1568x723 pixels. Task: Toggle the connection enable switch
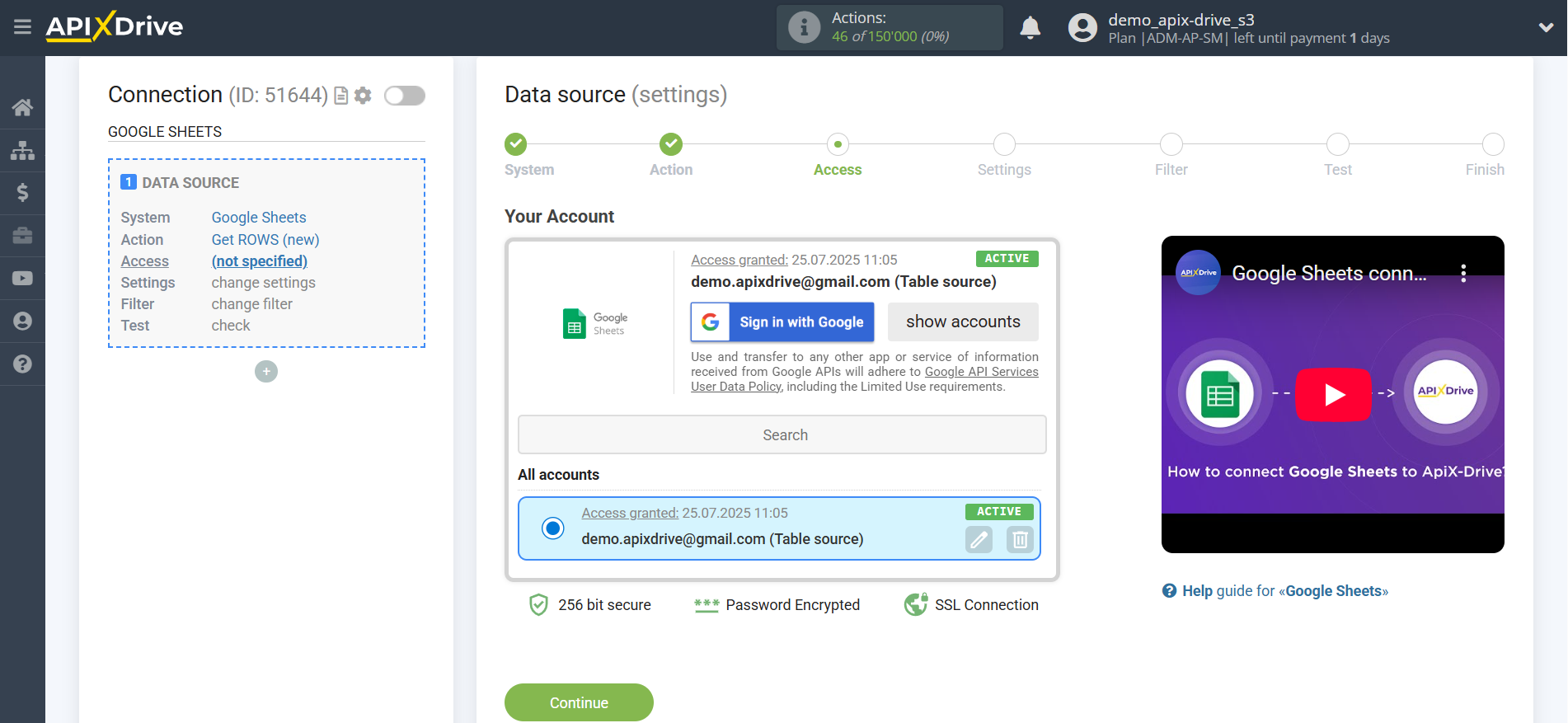pos(405,96)
